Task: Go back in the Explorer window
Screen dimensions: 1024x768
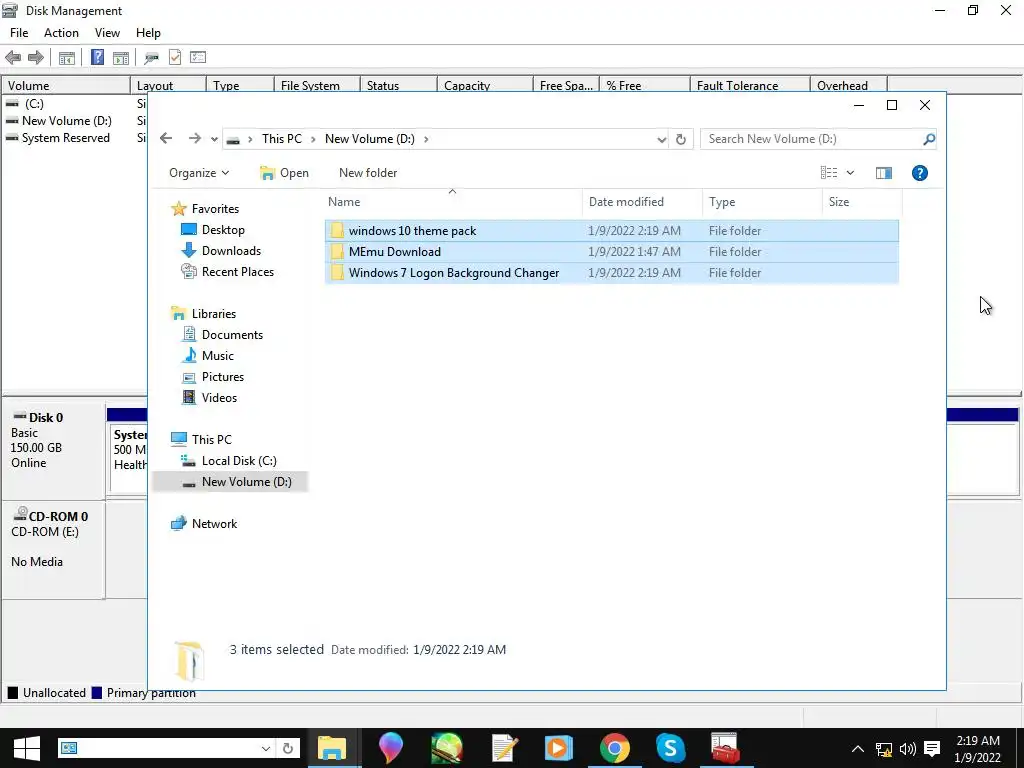Action: point(166,138)
